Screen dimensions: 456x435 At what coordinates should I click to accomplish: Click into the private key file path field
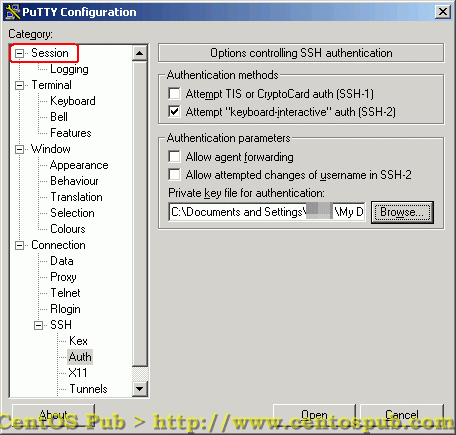[267, 212]
